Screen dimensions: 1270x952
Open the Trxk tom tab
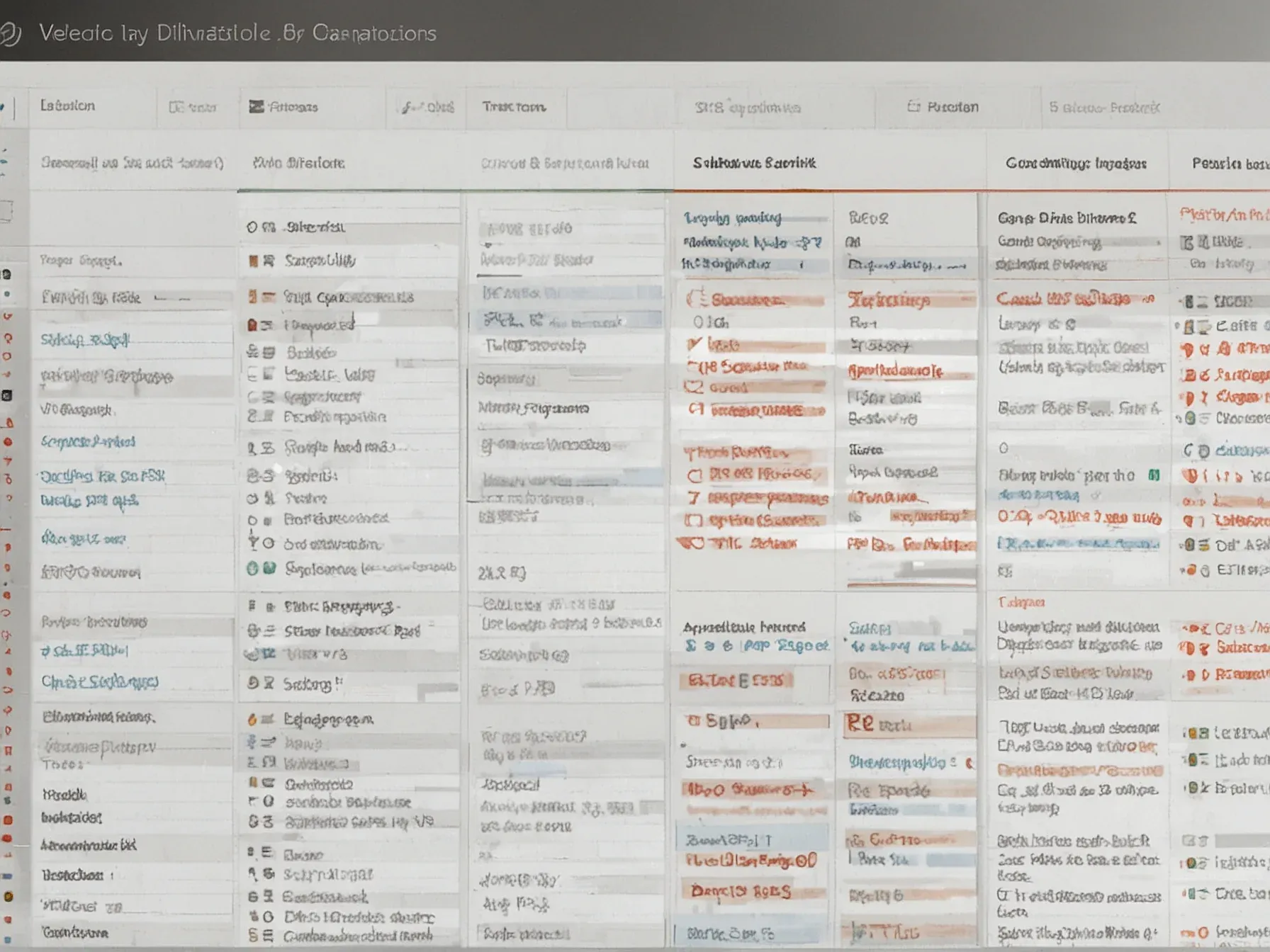click(x=514, y=107)
